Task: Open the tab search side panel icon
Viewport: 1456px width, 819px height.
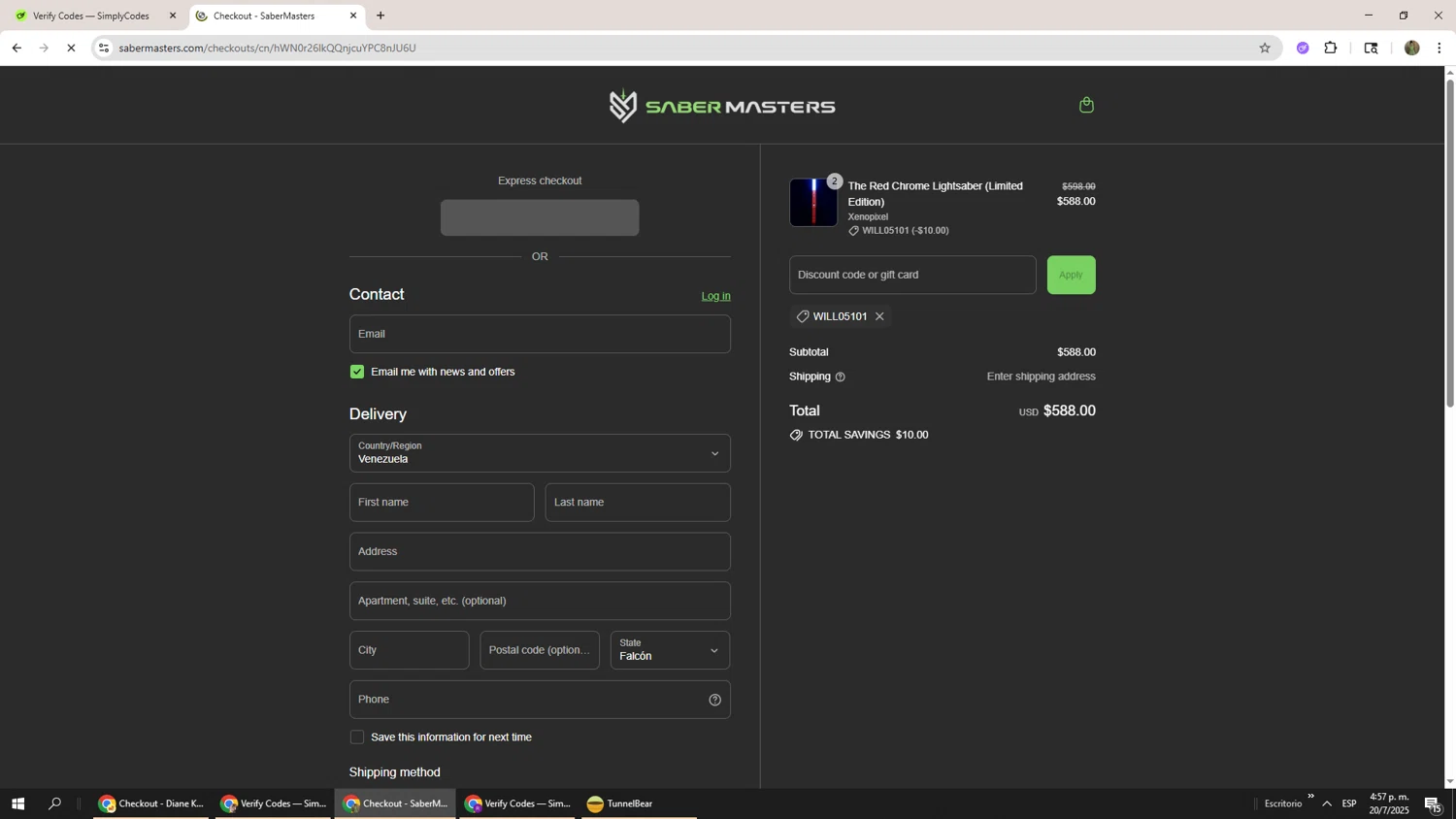Action: coord(1371,48)
